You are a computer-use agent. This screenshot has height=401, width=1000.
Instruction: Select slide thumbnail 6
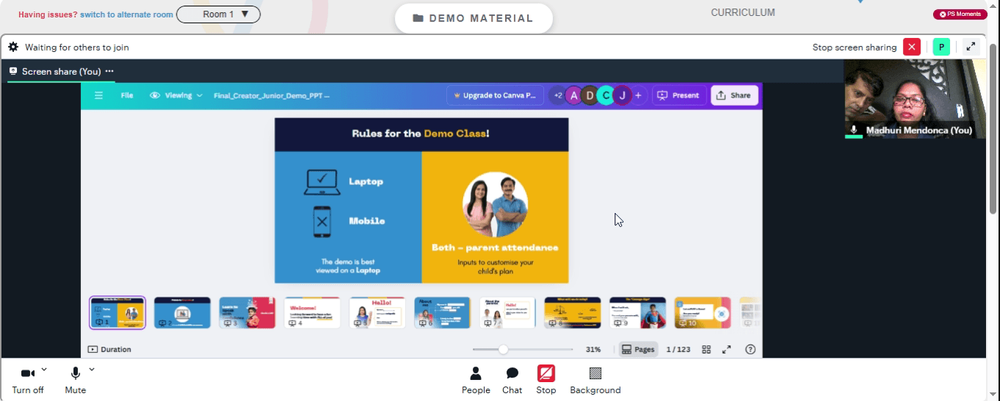[x=443, y=313]
